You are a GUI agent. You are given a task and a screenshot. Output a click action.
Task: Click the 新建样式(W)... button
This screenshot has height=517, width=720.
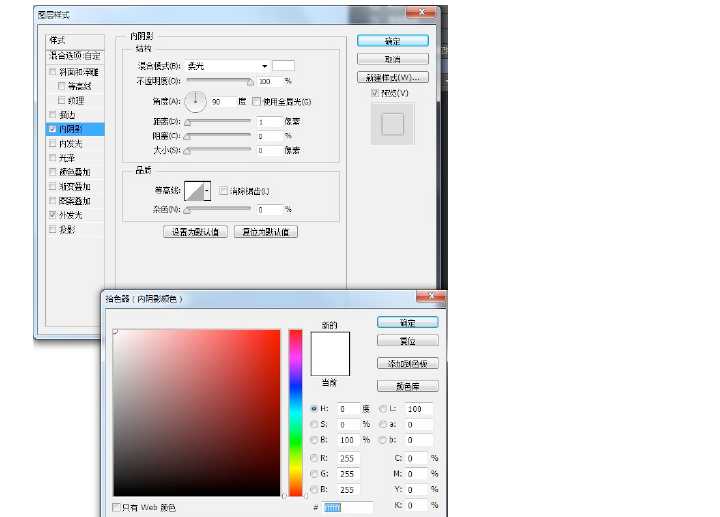click(x=392, y=77)
